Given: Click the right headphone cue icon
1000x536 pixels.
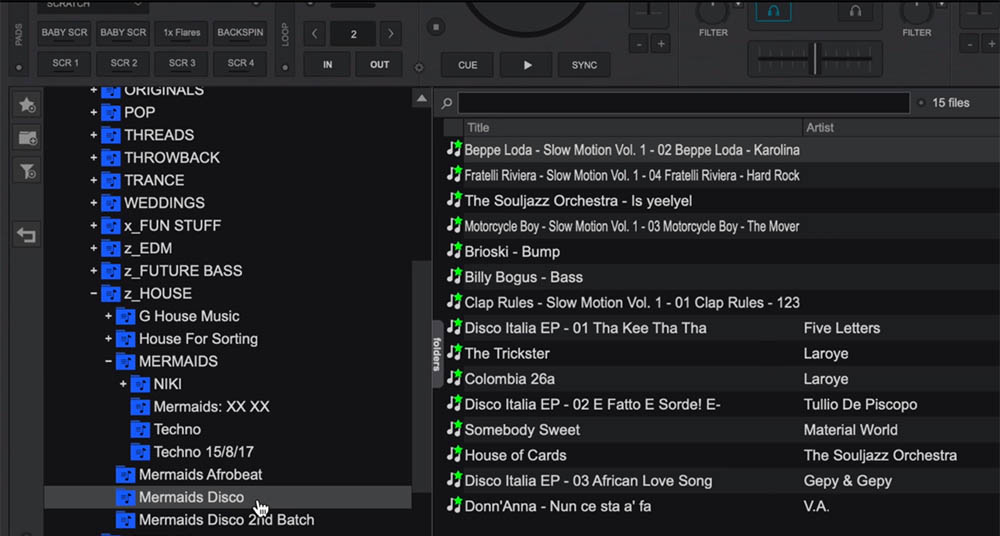Looking at the screenshot, I should pyautogui.click(x=856, y=10).
